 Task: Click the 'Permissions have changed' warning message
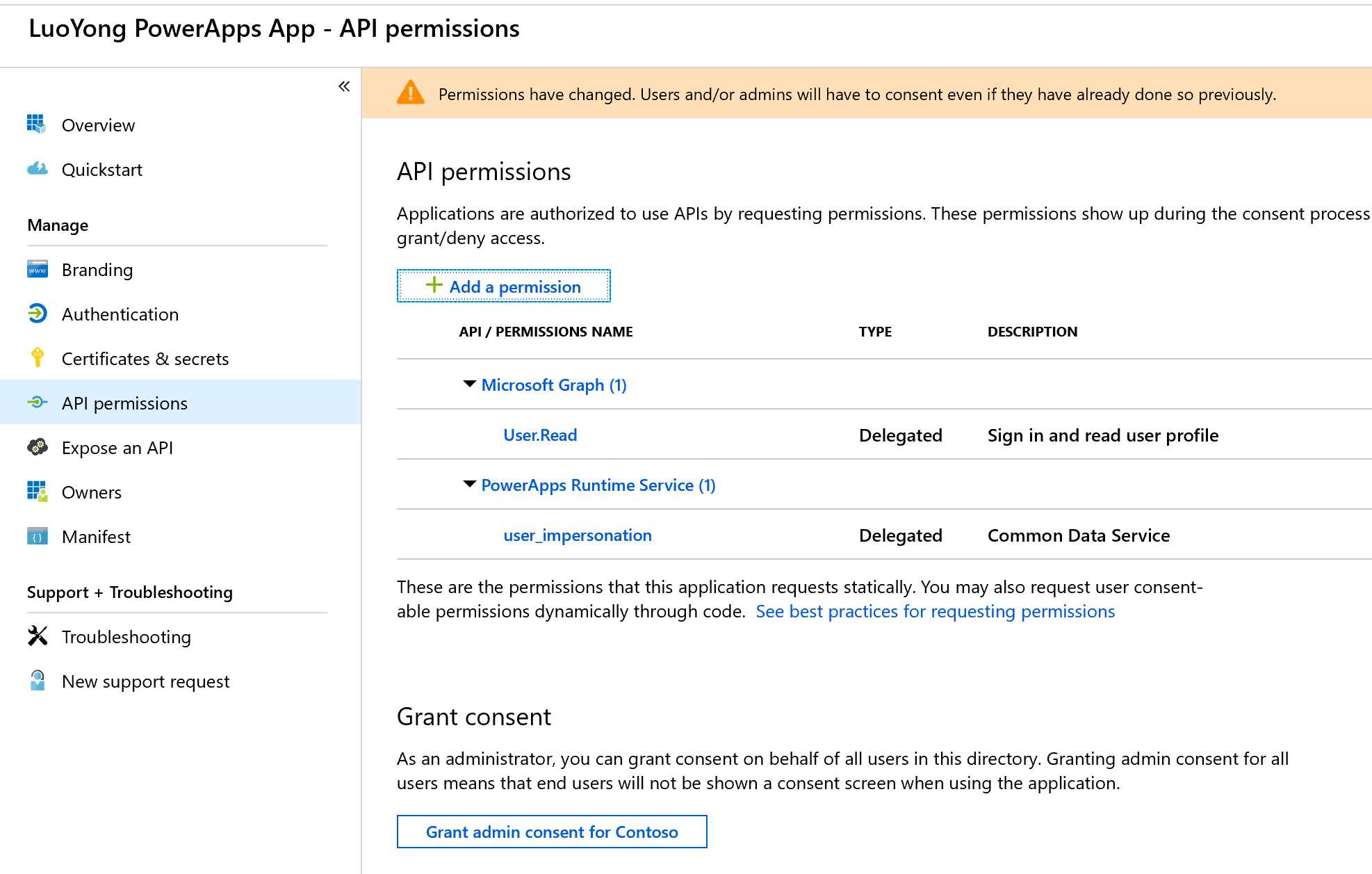(x=857, y=95)
